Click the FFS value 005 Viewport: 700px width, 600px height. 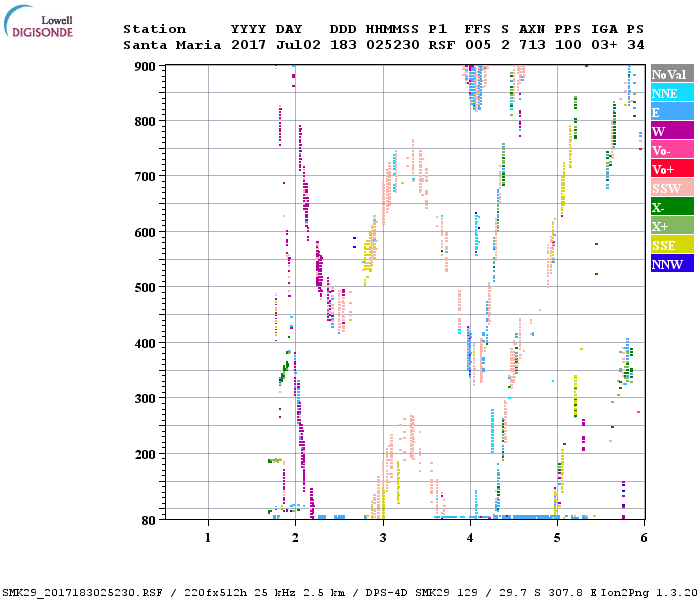pos(478,45)
